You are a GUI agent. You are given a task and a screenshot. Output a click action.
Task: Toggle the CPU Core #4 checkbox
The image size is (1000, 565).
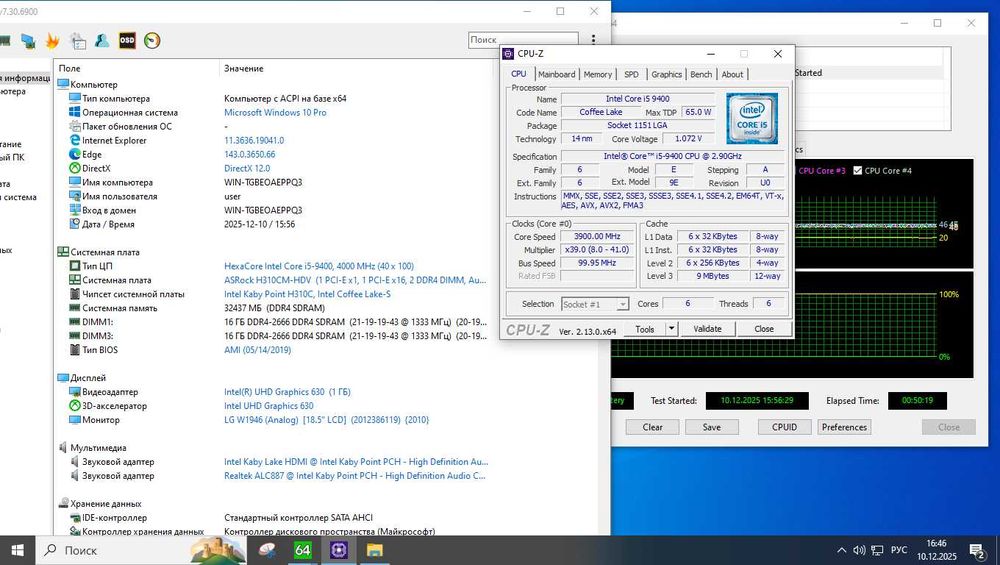coord(858,170)
